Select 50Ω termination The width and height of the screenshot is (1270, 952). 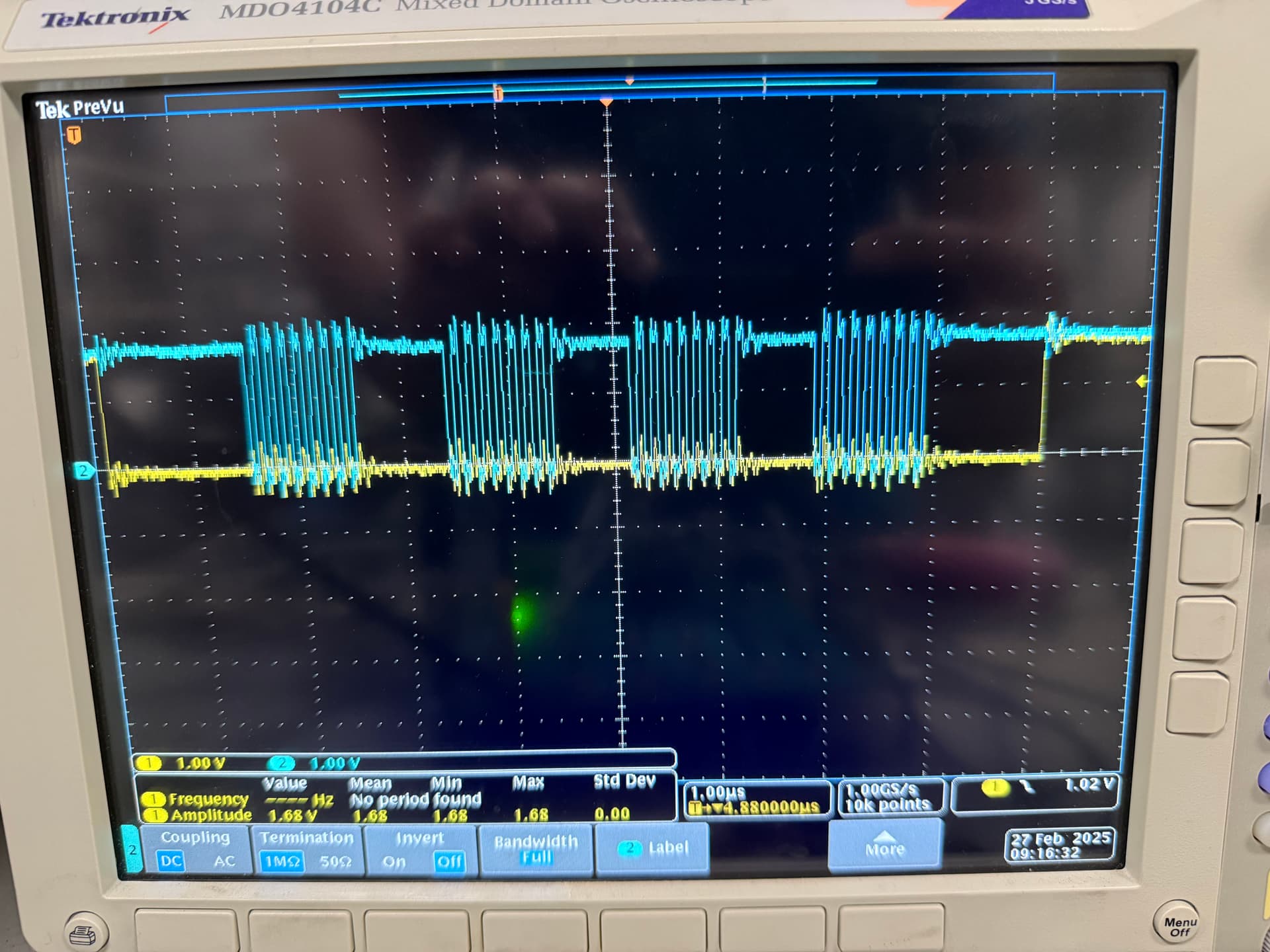pos(335,861)
